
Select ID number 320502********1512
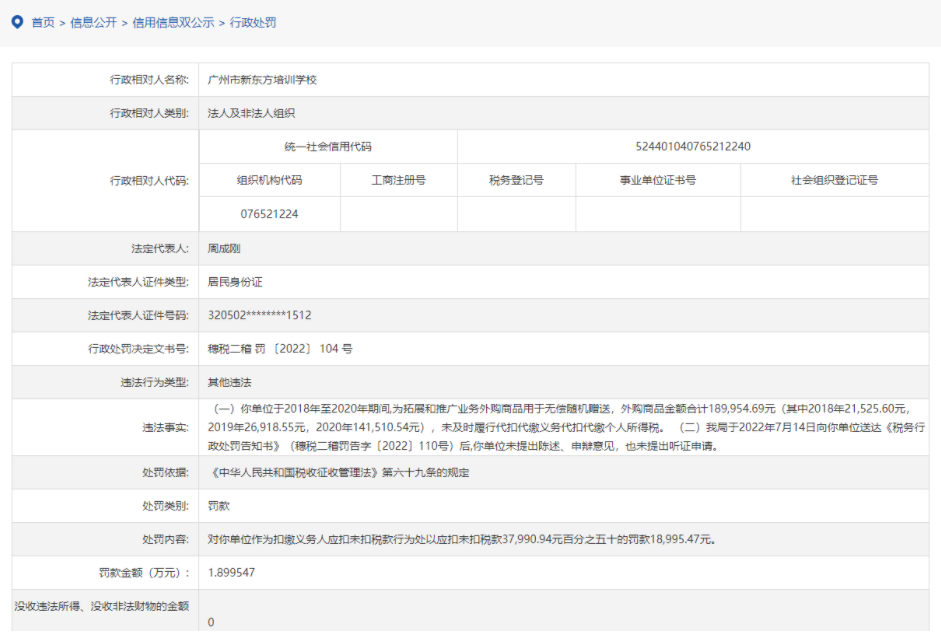tap(260, 315)
